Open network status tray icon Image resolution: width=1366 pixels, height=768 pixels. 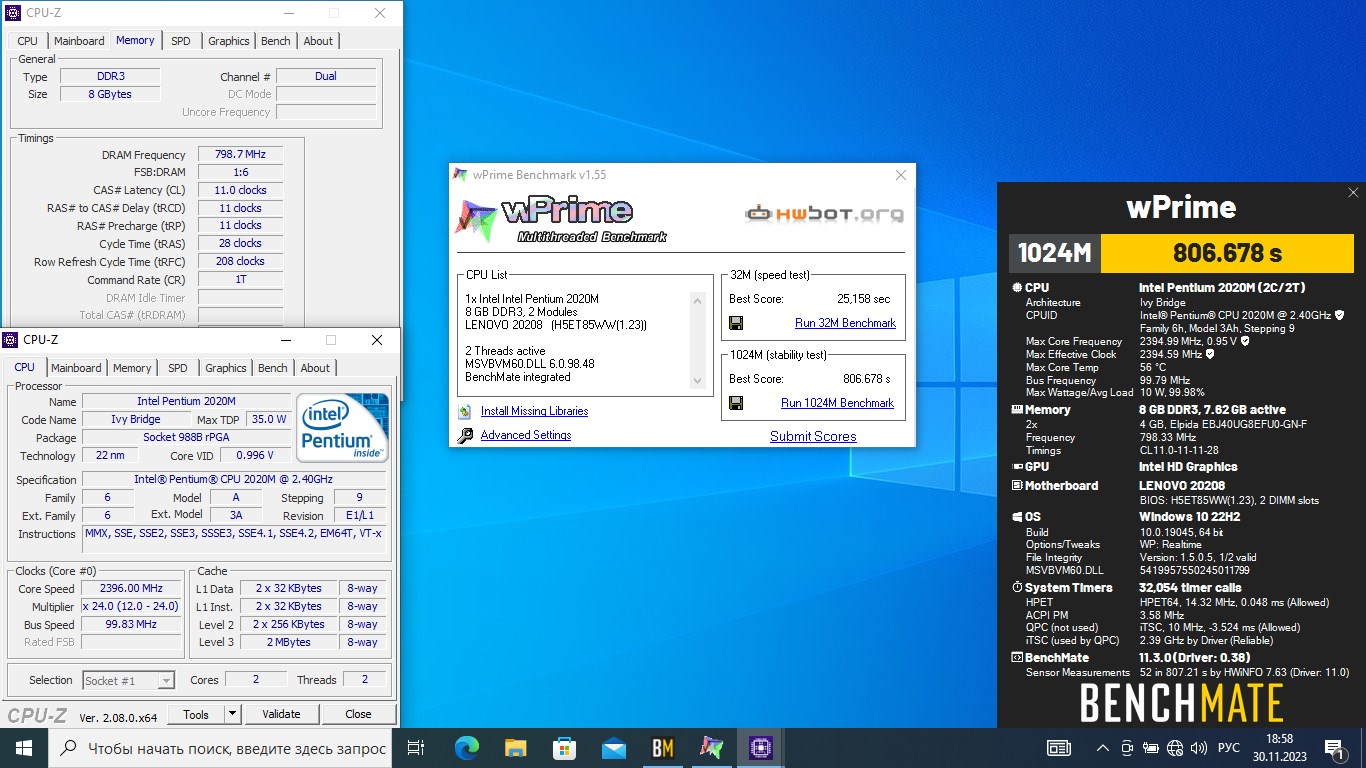(x=1175, y=748)
